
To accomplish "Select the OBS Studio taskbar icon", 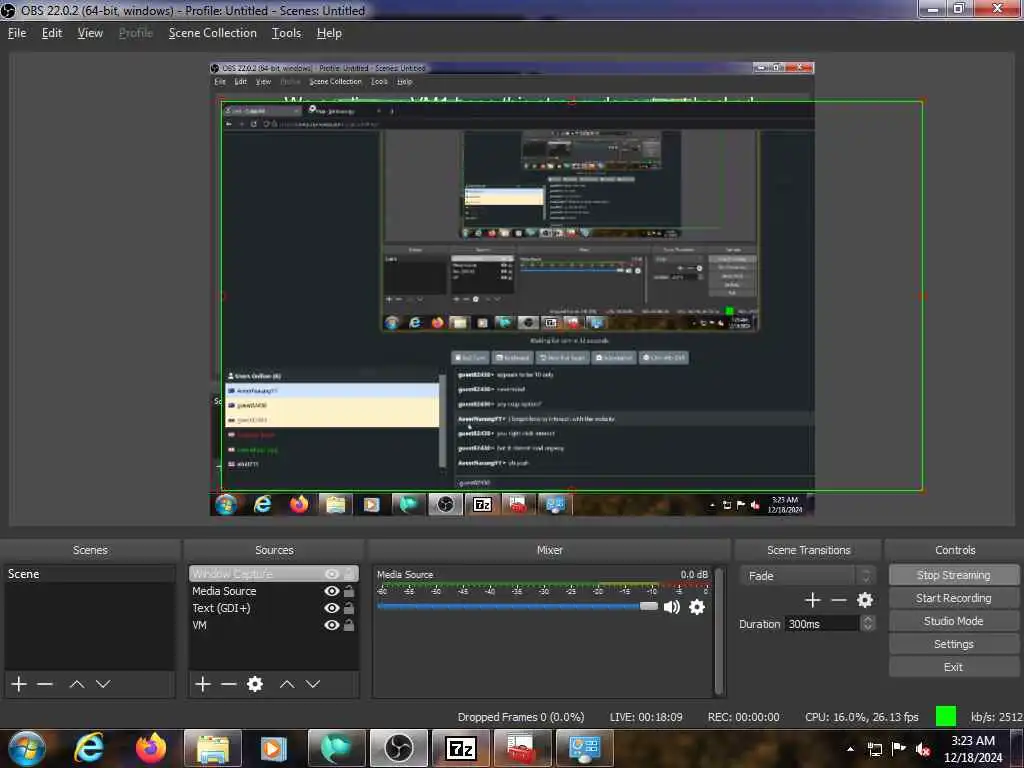I will coord(399,748).
